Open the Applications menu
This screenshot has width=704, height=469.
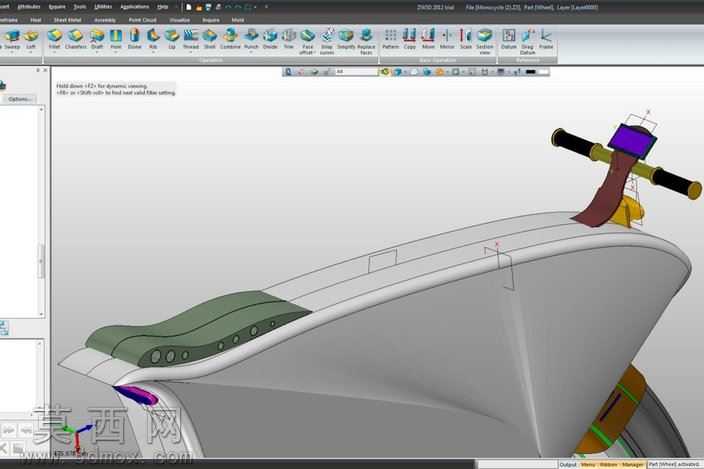pyautogui.click(x=135, y=7)
